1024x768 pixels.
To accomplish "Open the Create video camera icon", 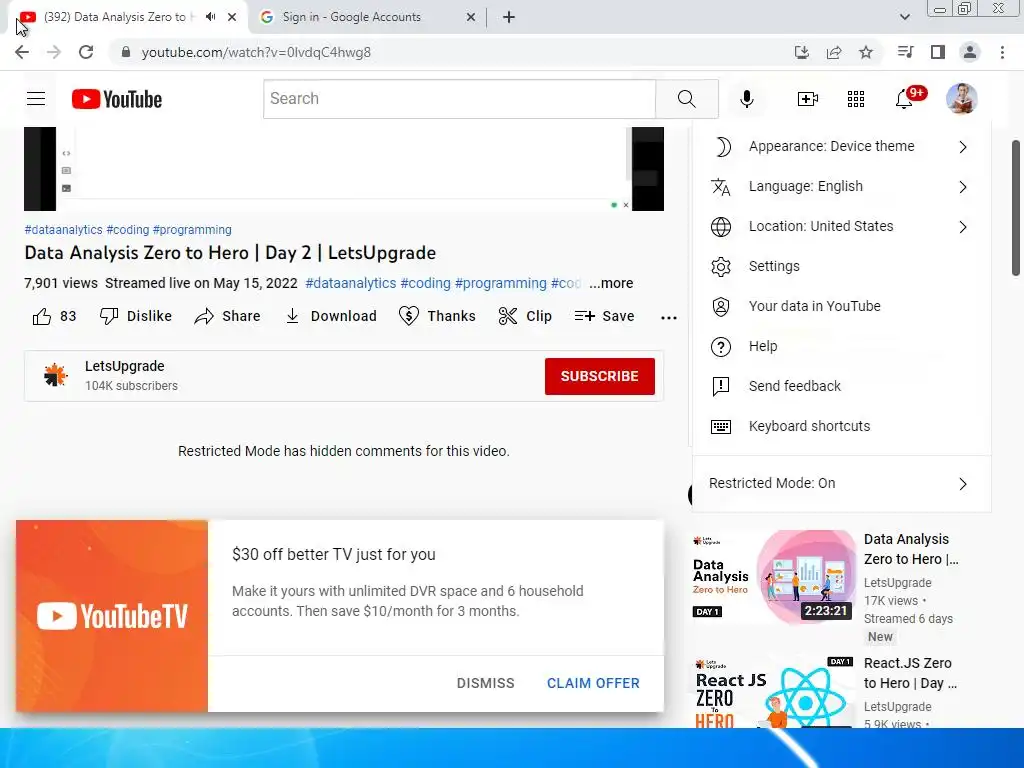I will coord(807,99).
